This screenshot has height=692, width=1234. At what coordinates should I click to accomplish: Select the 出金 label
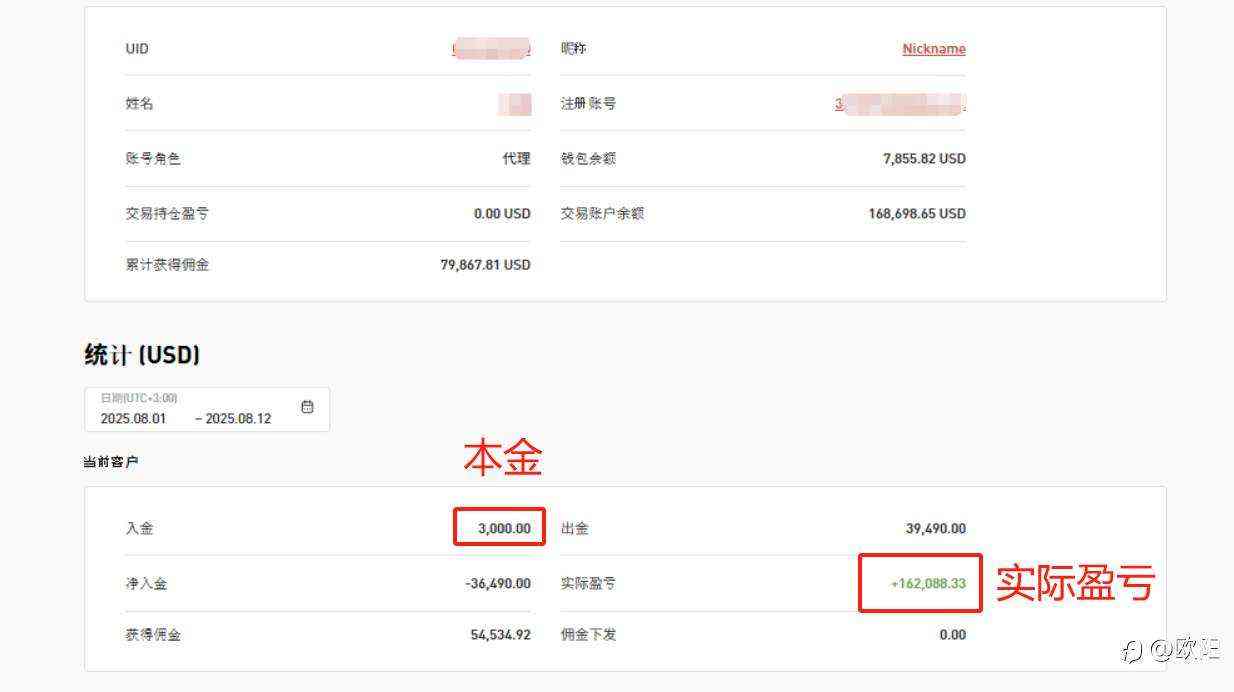tap(574, 528)
